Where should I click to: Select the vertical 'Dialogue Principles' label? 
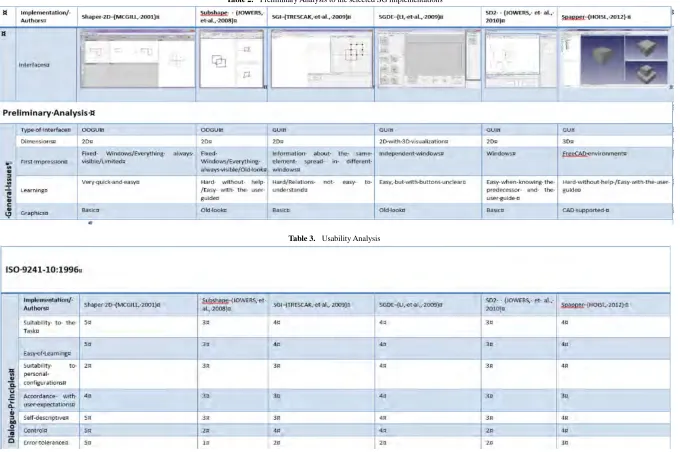tap(11, 406)
